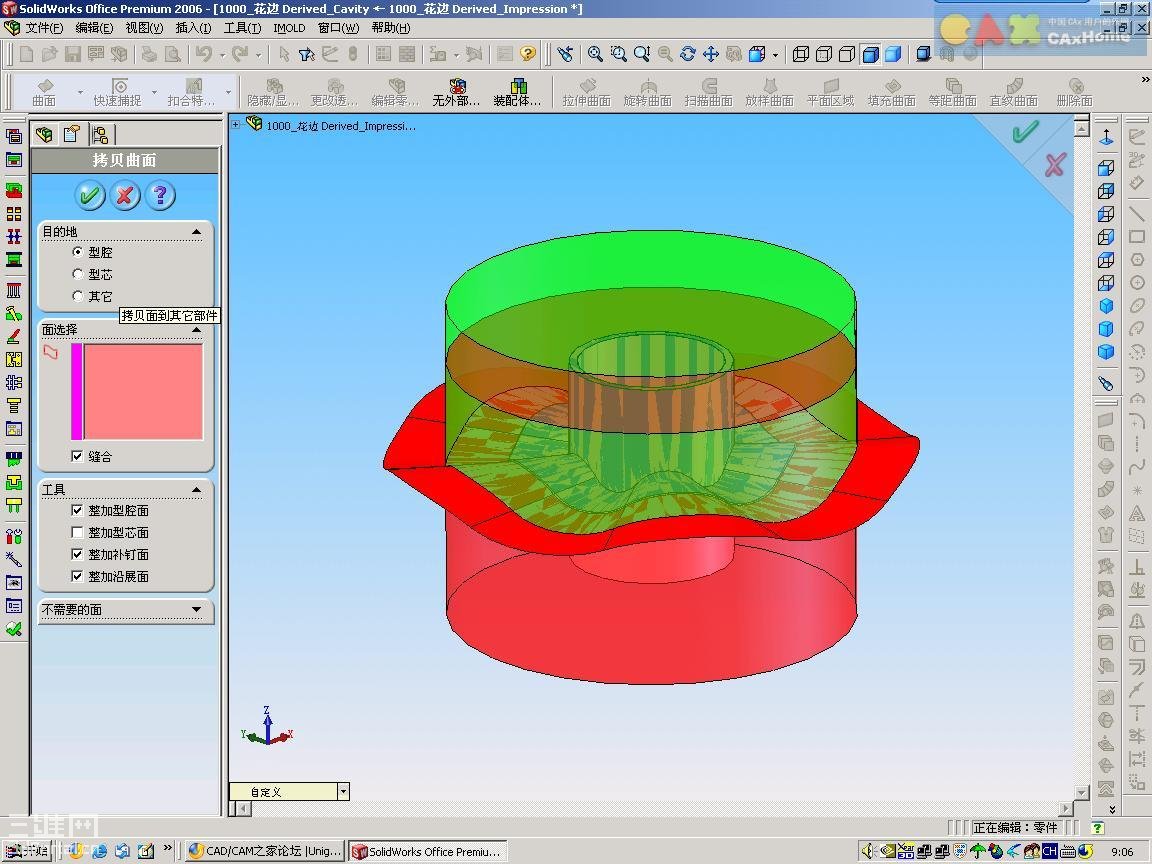Image resolution: width=1152 pixels, height=864 pixels.
Task: Open the 编辑(E) menu
Action: [94, 28]
